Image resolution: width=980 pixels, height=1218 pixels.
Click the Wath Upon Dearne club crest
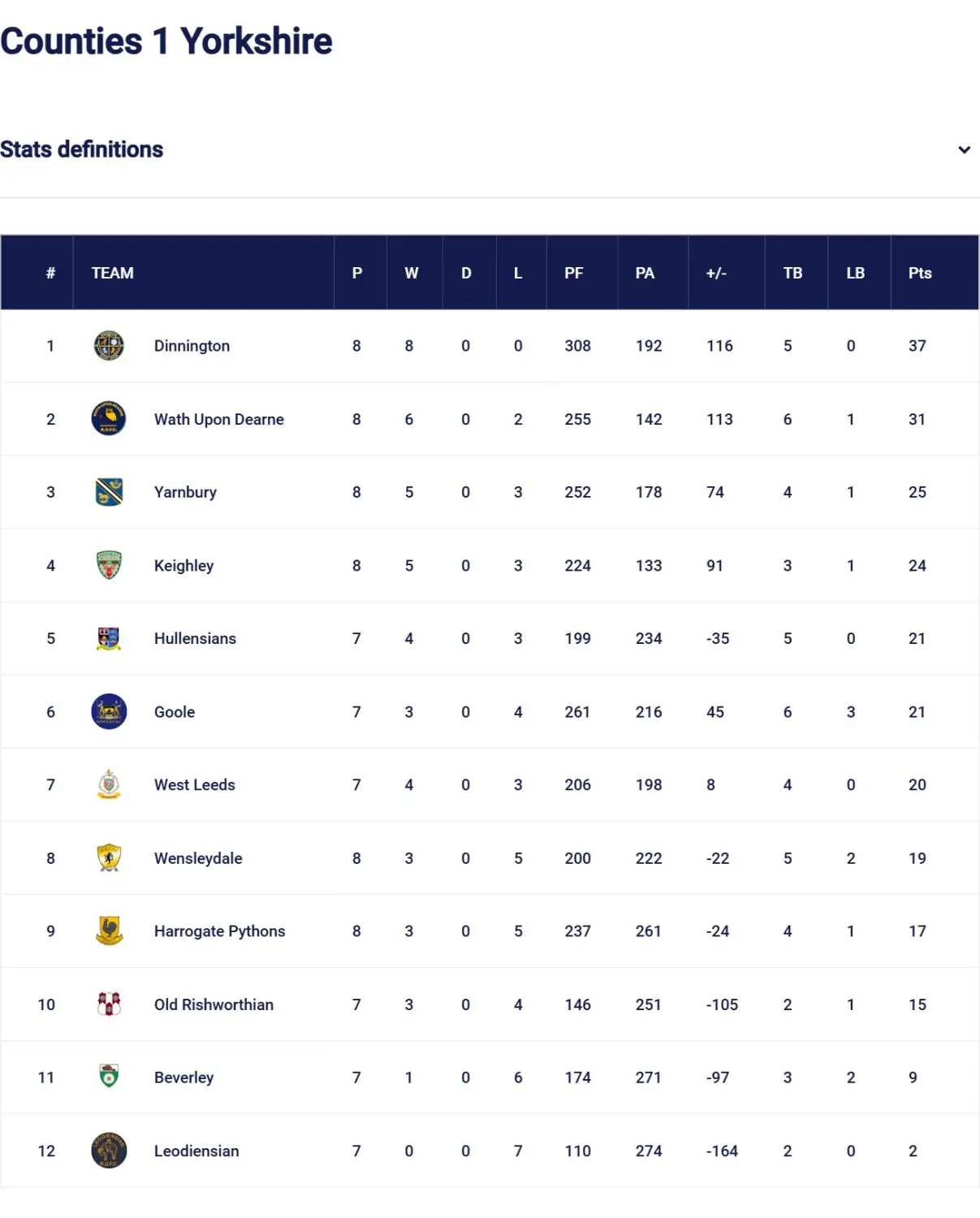point(109,419)
